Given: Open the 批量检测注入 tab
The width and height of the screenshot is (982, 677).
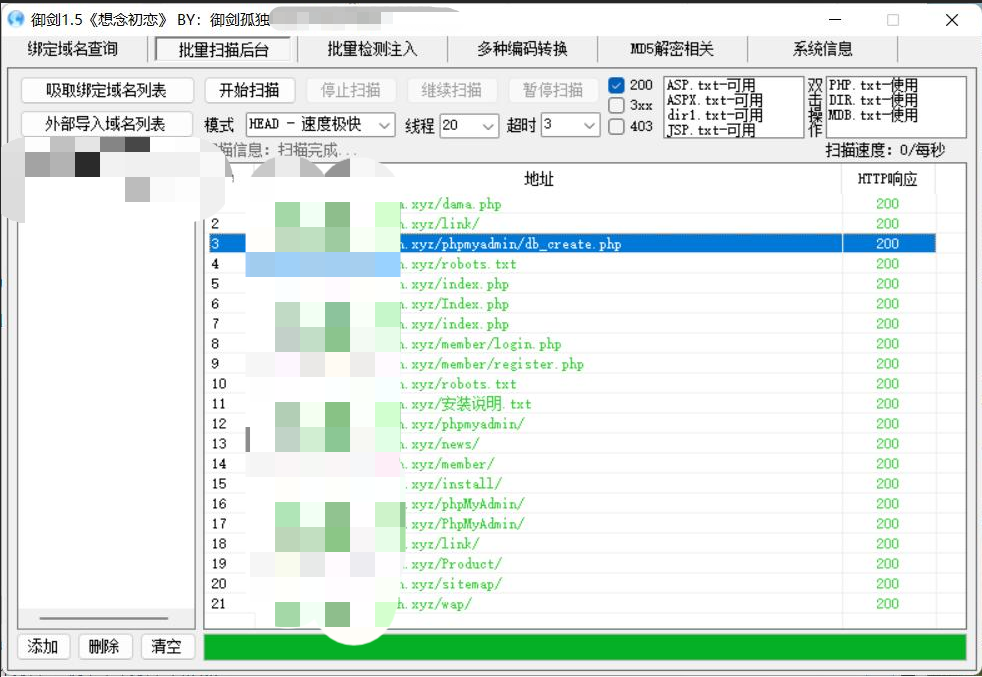Looking at the screenshot, I should (x=373, y=49).
